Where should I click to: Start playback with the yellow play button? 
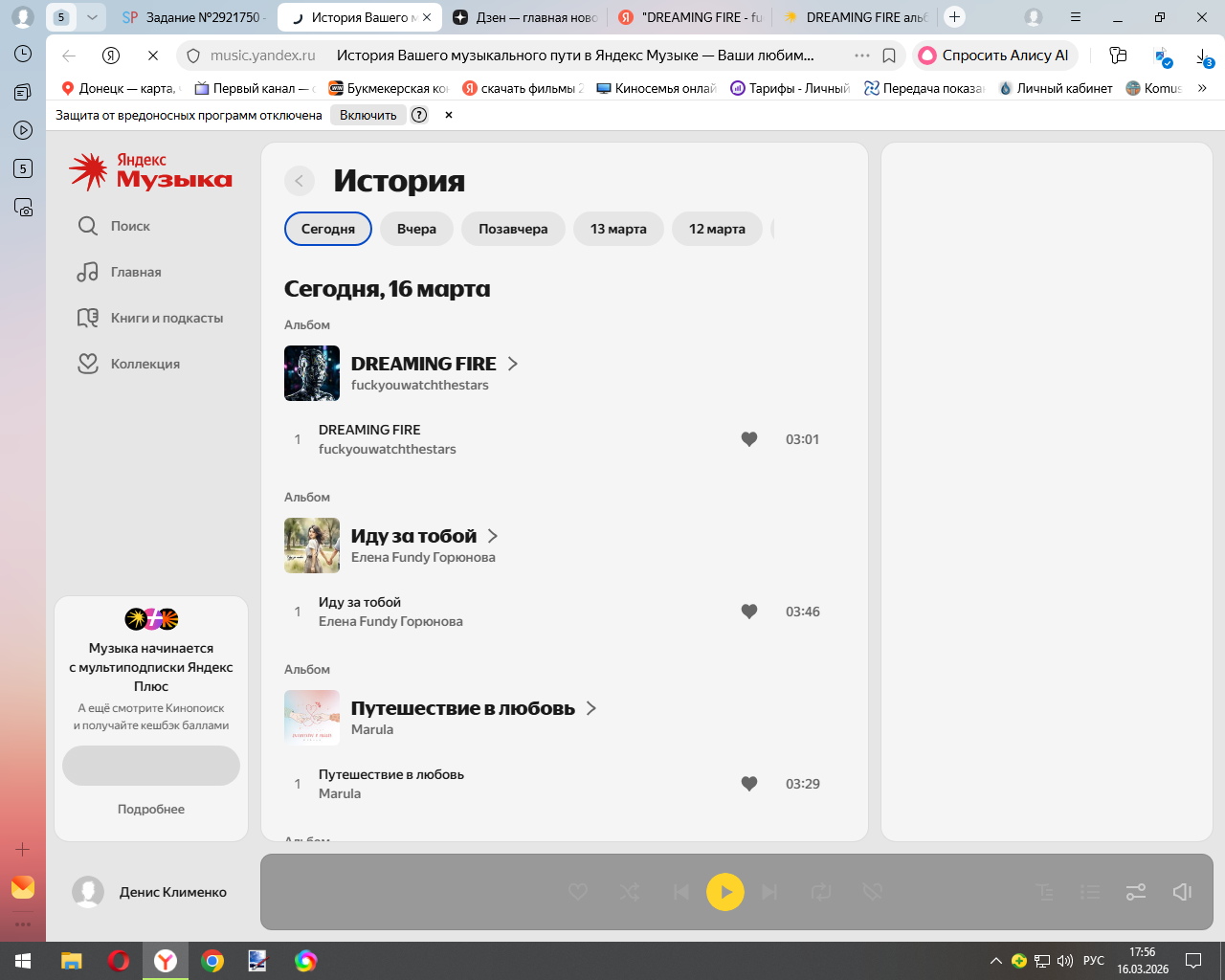(x=725, y=892)
